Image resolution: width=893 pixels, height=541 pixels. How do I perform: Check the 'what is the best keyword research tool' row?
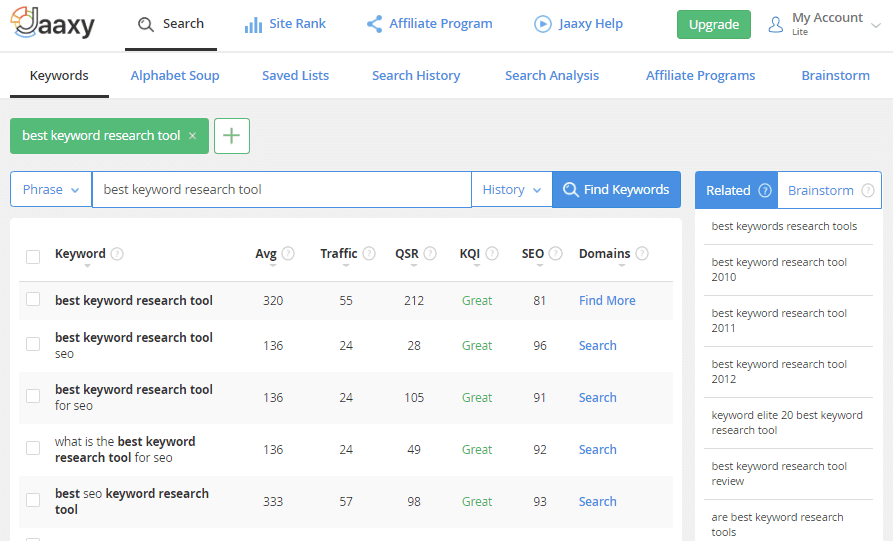[x=33, y=448]
